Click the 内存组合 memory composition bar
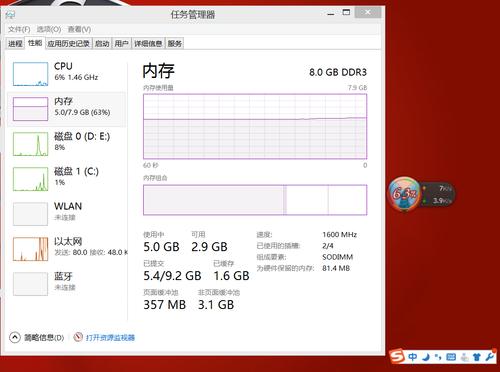 tap(255, 200)
